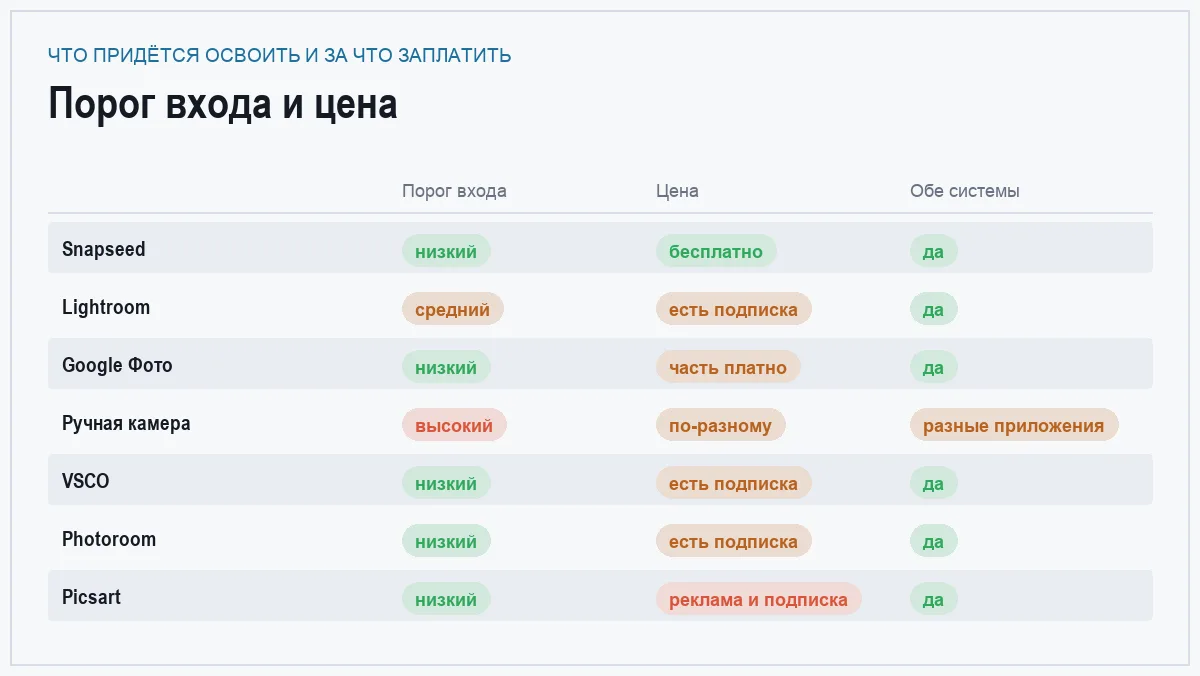Image resolution: width=1200 pixels, height=676 pixels.
Task: Click 'средний' badge in Lightroom row
Action: point(453,309)
